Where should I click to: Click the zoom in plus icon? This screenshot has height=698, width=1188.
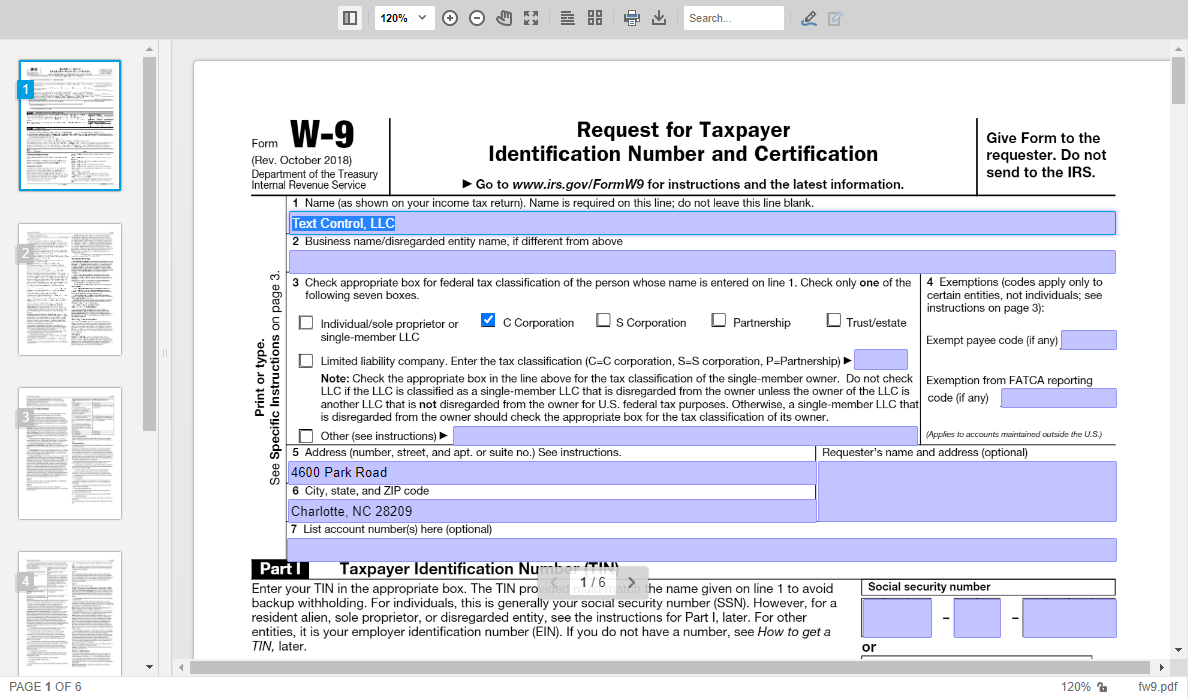click(x=450, y=18)
